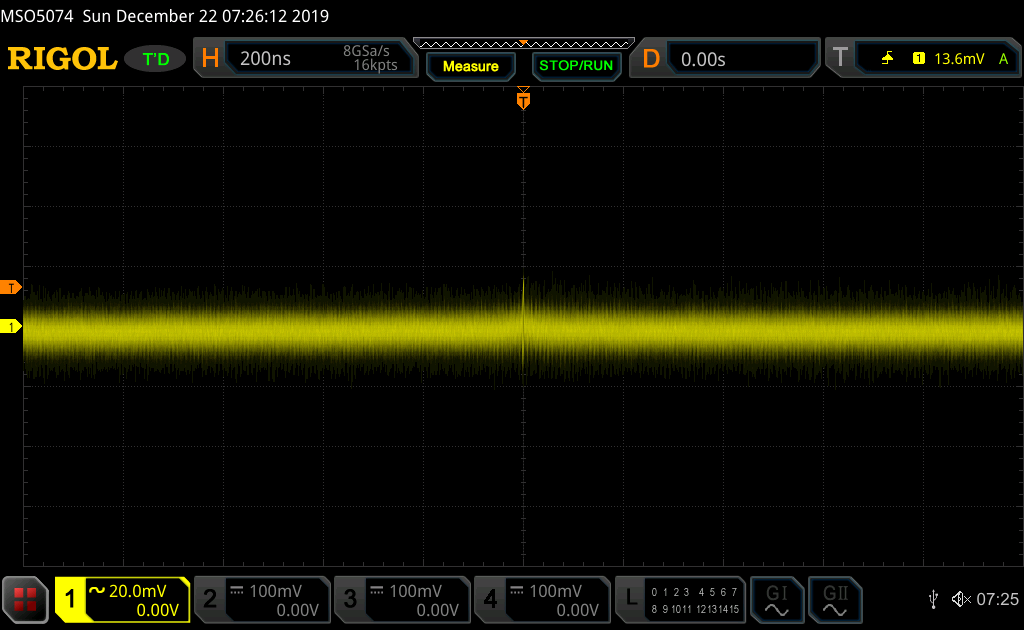Screen dimensions: 1024x630
Task: Click the T'D trigger status indicator
Action: pos(155,59)
